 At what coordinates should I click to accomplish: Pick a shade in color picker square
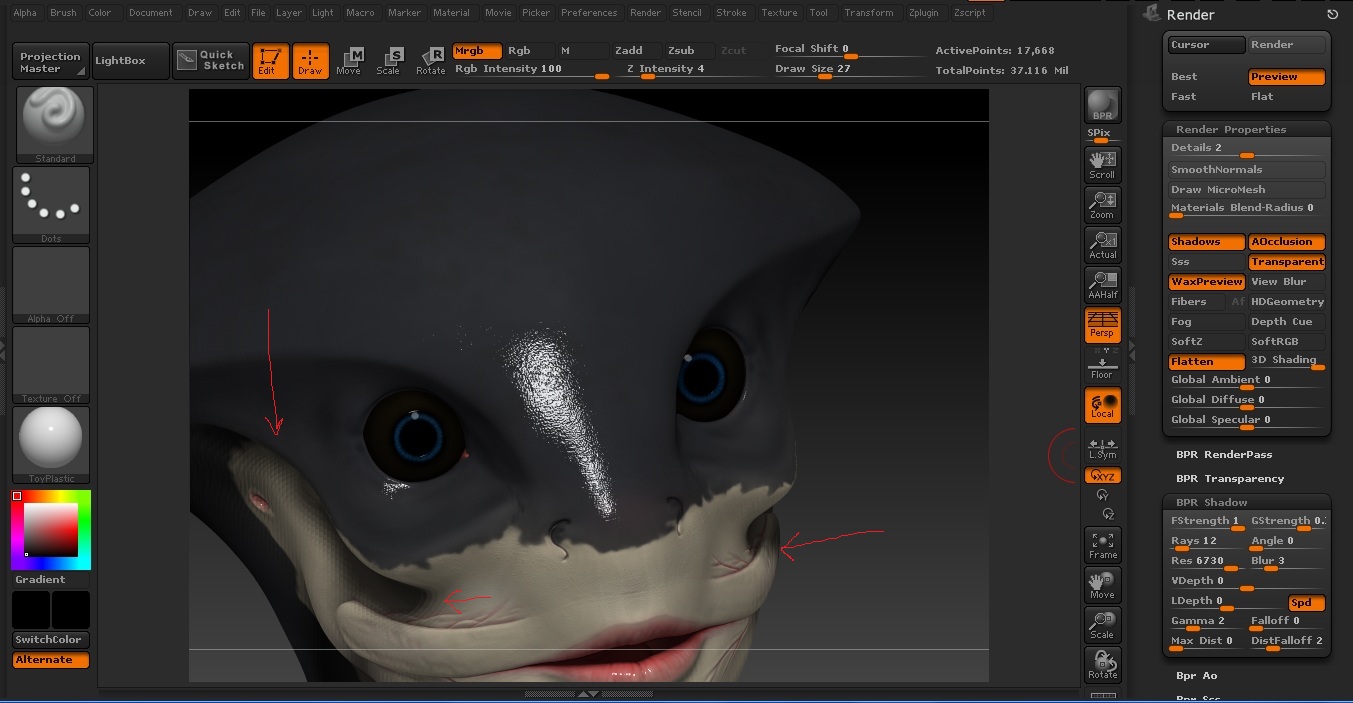pyautogui.click(x=50, y=530)
